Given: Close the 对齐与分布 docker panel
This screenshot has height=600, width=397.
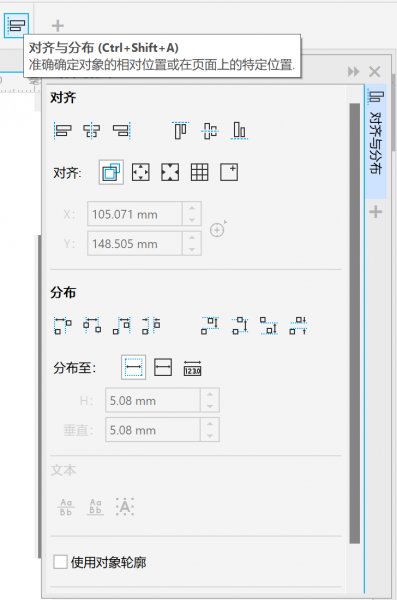Looking at the screenshot, I should (374, 72).
